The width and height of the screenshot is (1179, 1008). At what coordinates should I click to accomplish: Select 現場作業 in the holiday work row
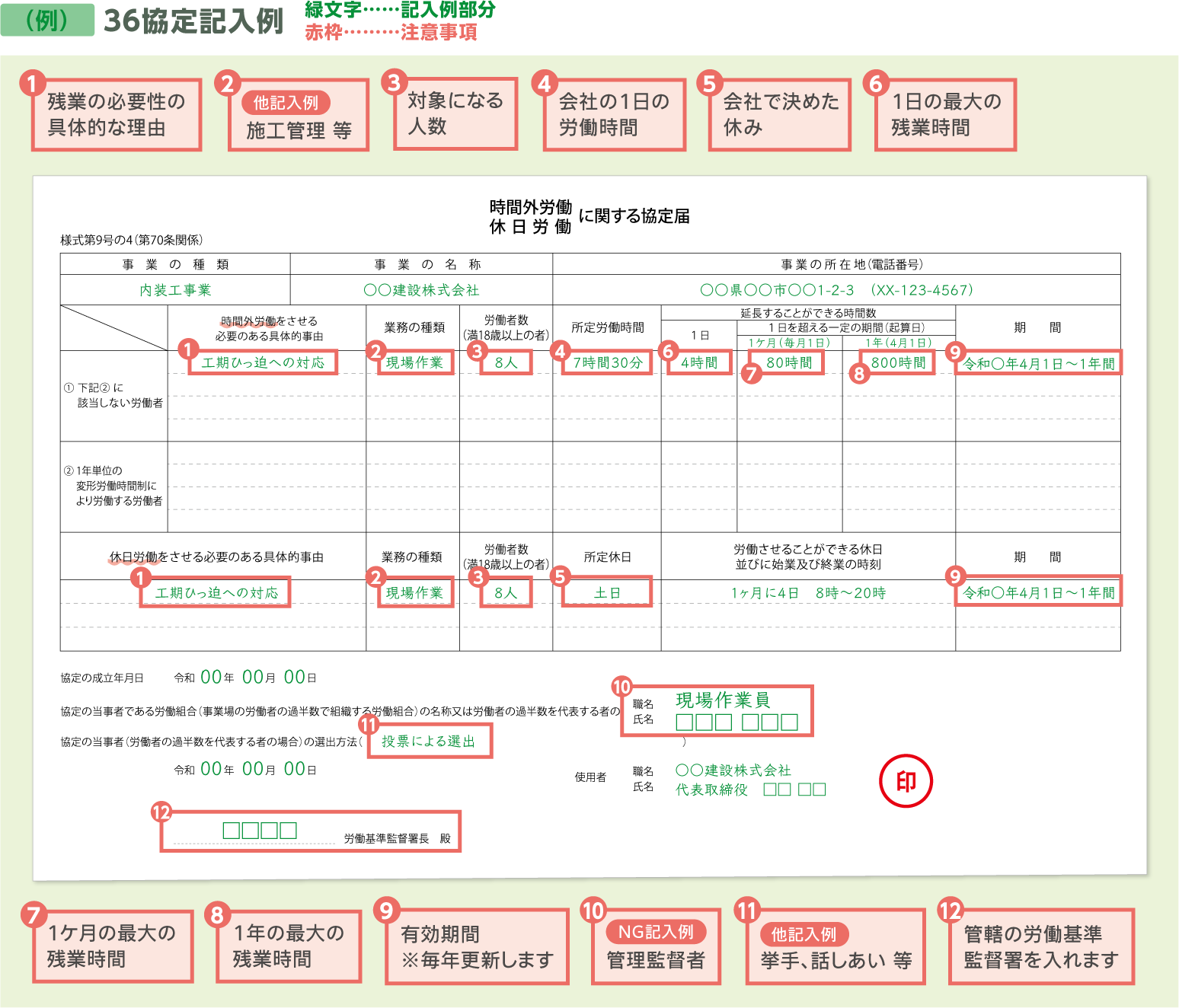pyautogui.click(x=414, y=592)
